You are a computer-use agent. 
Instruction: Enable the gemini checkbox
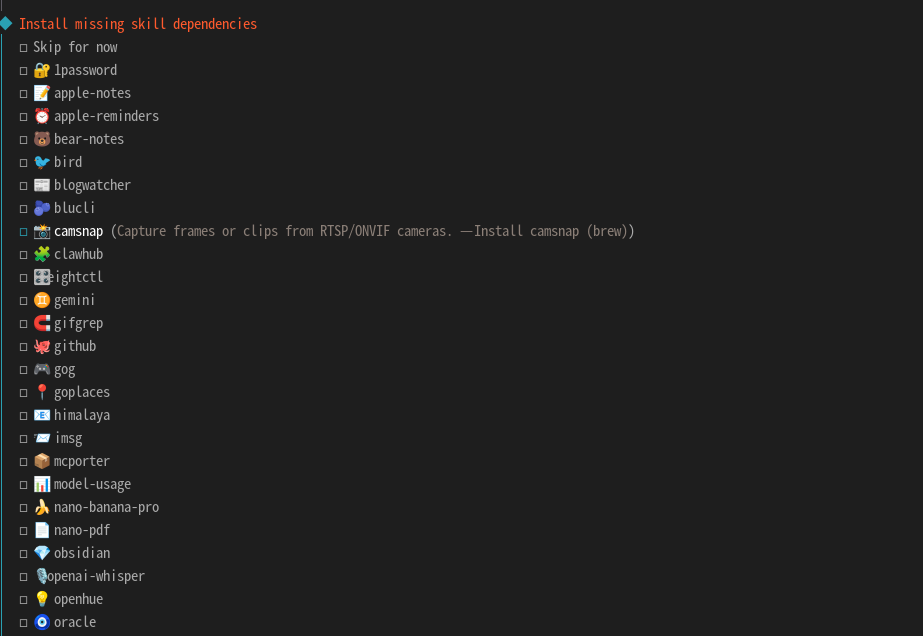click(23, 301)
